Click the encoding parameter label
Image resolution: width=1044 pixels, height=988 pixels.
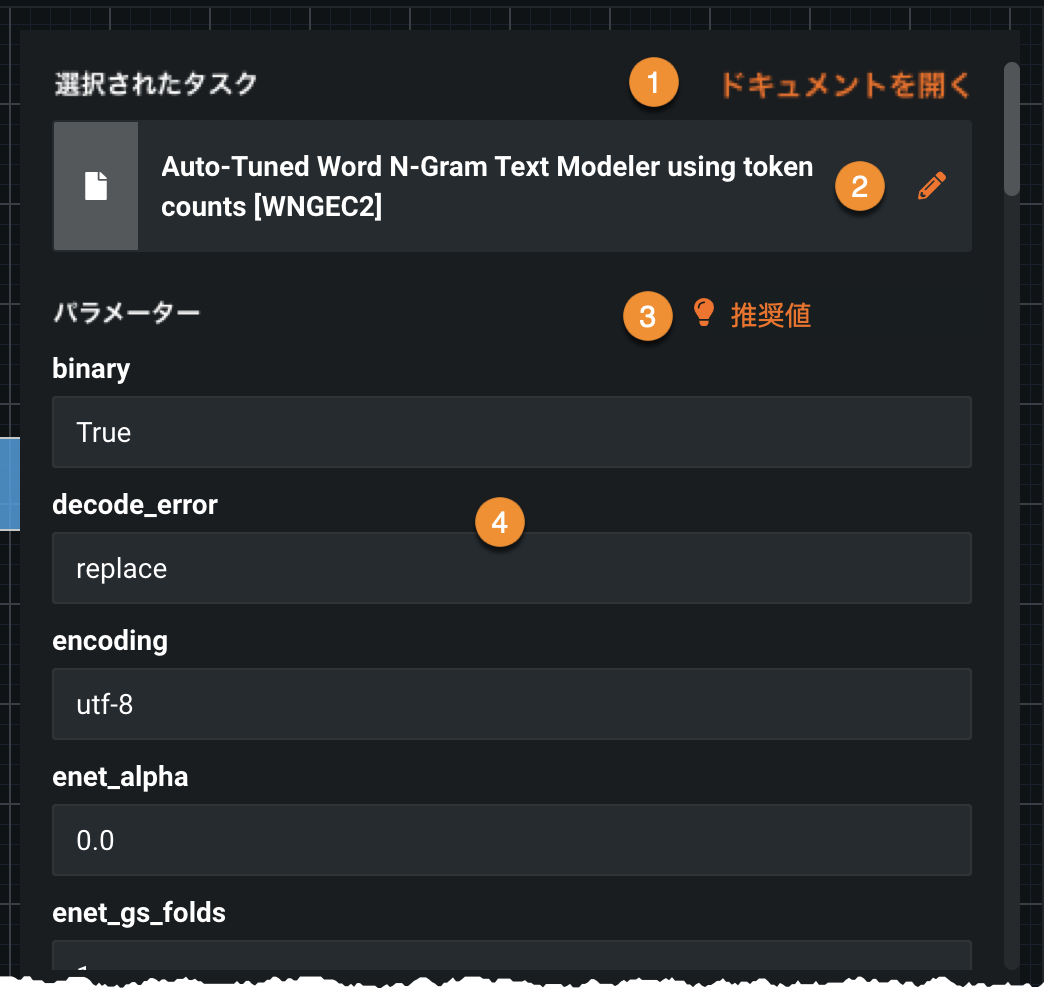pyautogui.click(x=110, y=640)
